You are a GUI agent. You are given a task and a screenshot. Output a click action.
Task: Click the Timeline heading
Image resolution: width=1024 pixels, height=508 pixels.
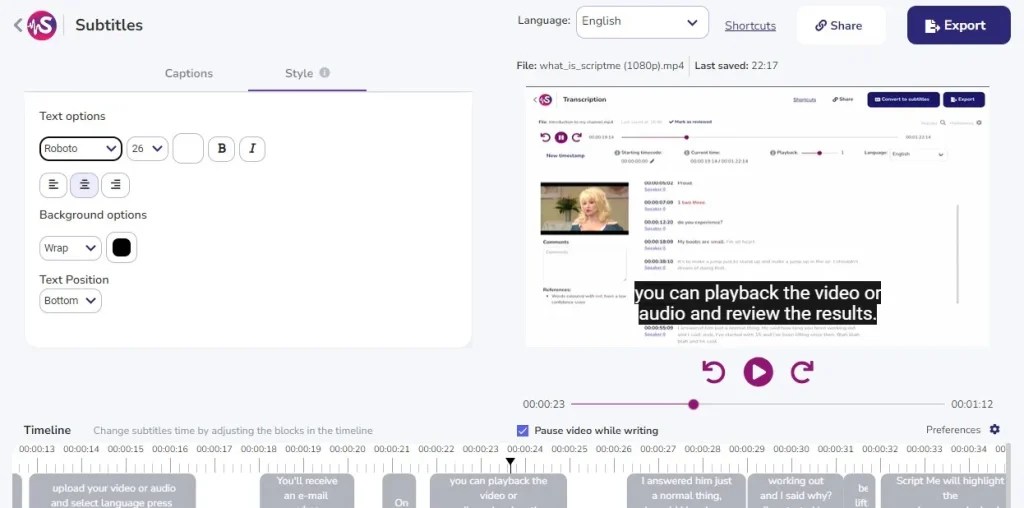47,430
